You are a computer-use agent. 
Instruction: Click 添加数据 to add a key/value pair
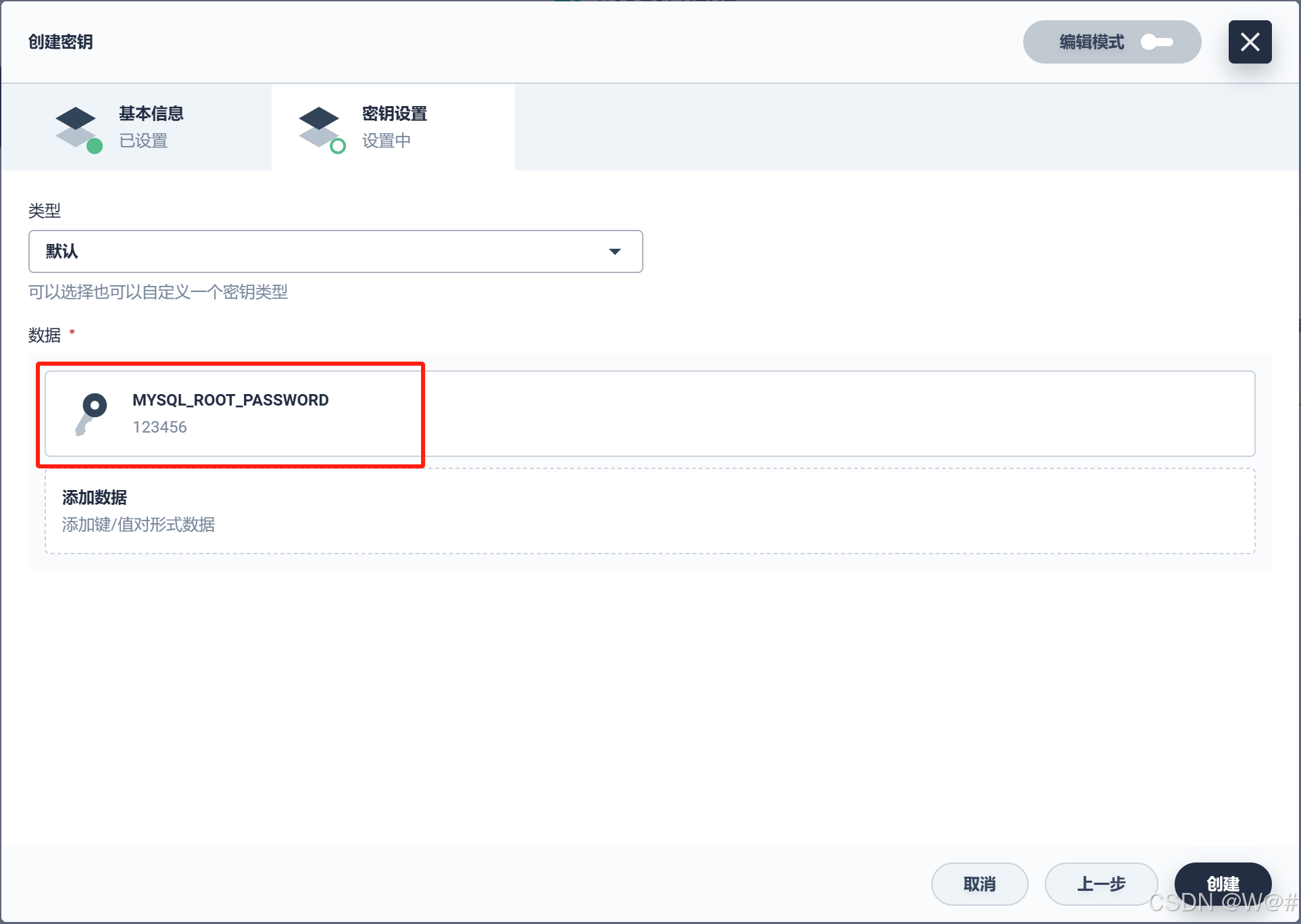[649, 511]
